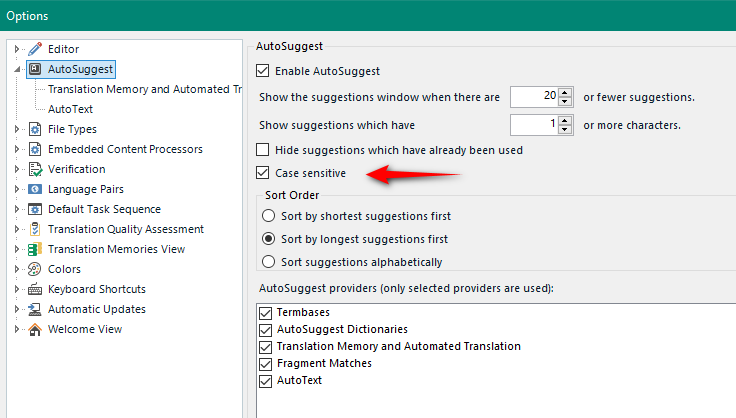Collapse the AutoSuggest tree node
The height and width of the screenshot is (418, 736).
coord(17,69)
